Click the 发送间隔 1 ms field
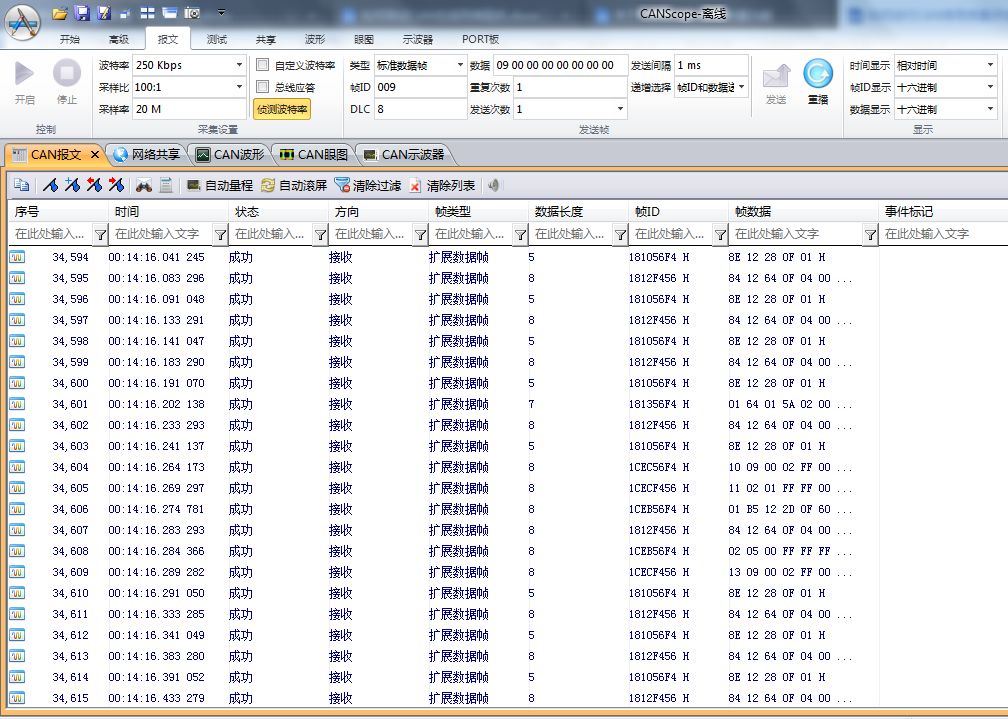Viewport: 1008px width, 719px height. coord(711,65)
